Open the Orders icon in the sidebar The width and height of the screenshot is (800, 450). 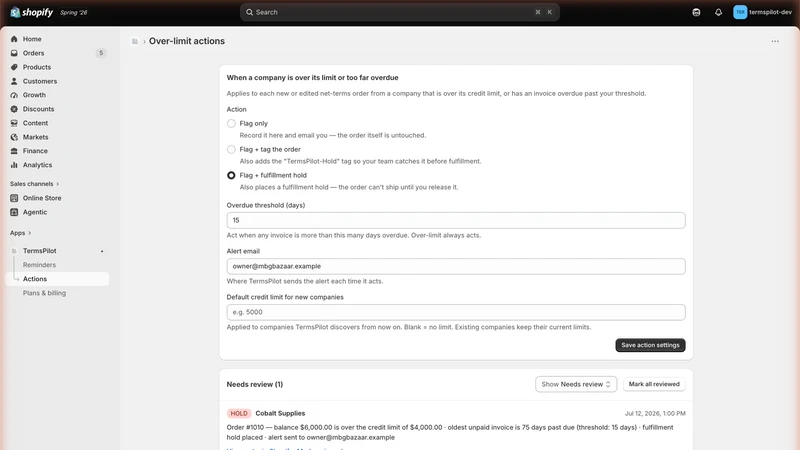(x=14, y=53)
